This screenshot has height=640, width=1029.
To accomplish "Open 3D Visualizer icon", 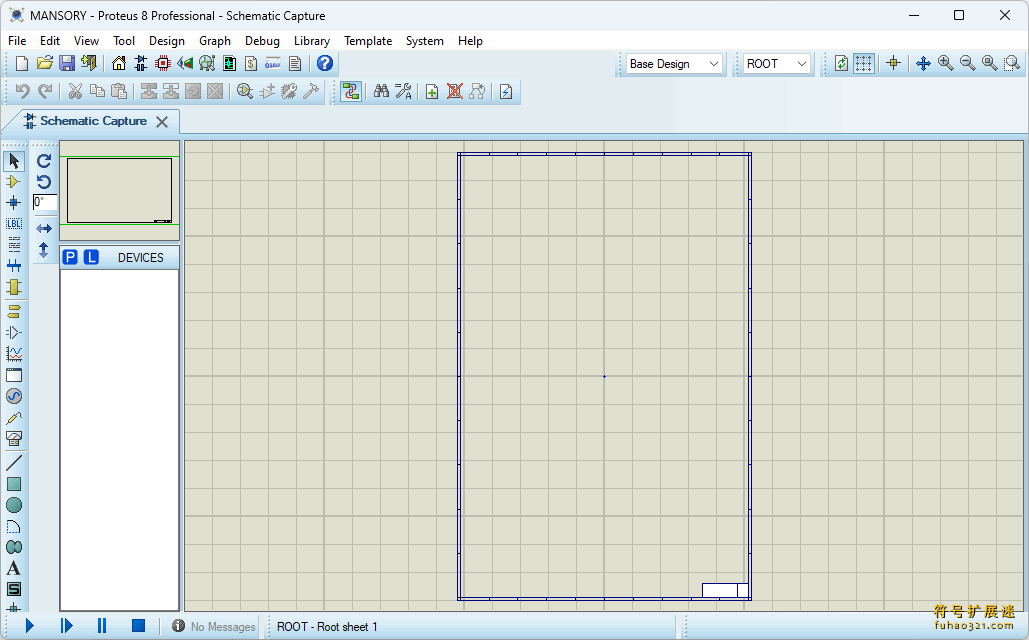I will [x=185, y=64].
